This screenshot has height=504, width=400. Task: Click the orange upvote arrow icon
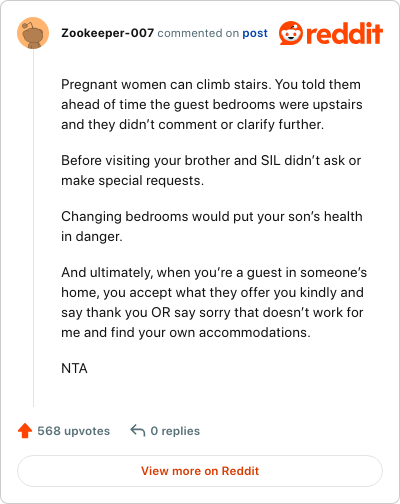(x=25, y=431)
